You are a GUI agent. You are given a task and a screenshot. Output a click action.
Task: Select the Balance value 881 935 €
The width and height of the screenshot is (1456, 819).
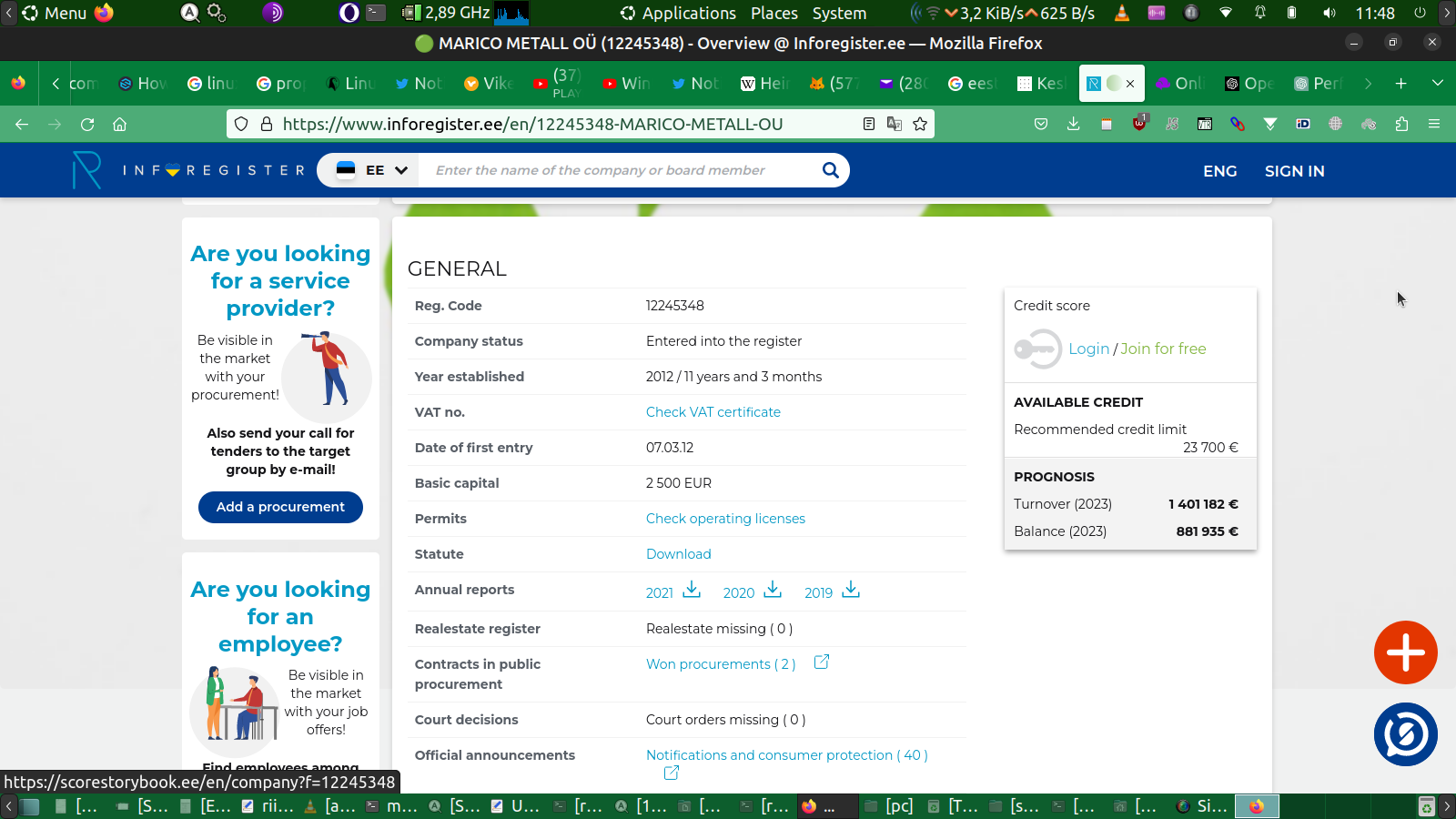[1207, 531]
